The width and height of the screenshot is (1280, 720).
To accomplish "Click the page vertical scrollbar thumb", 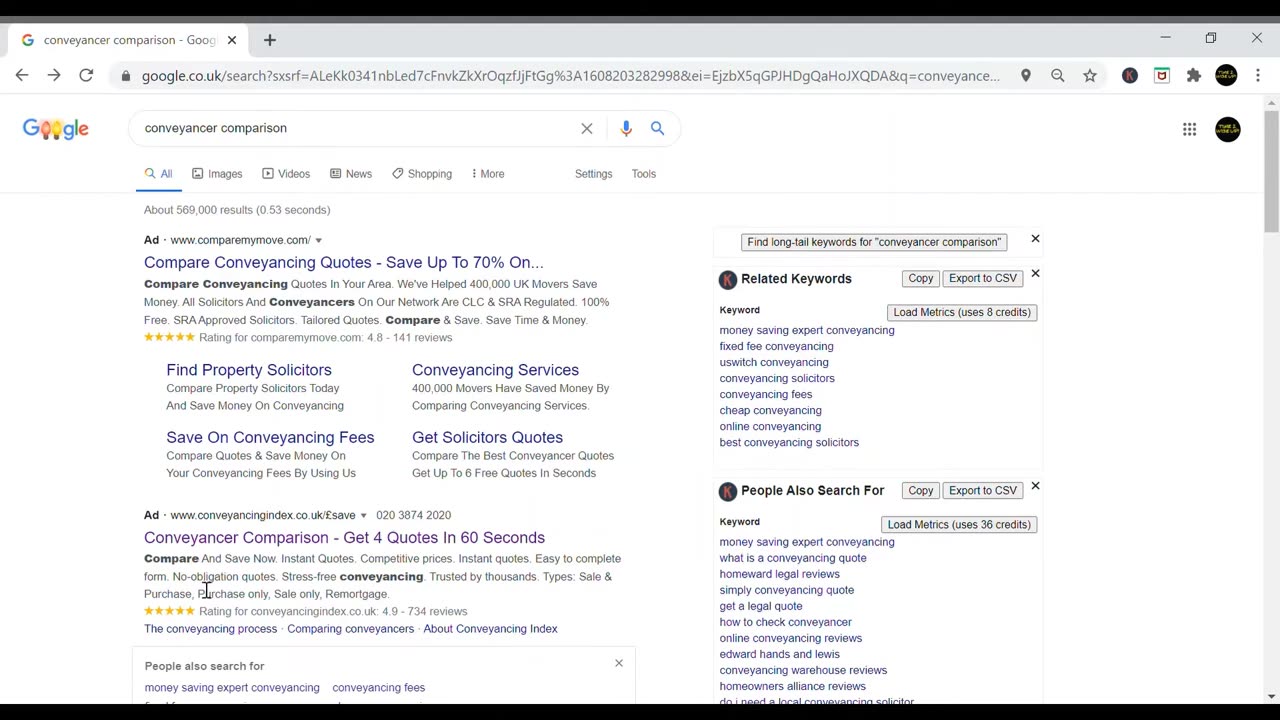I will point(1271,170).
